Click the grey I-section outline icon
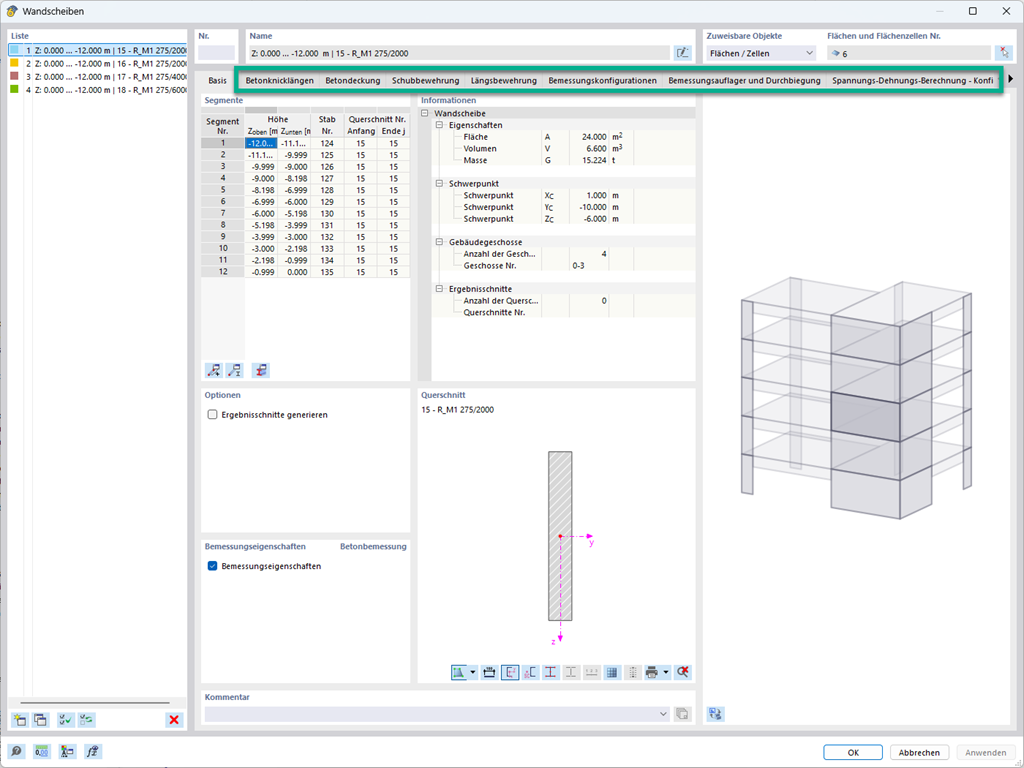The width and height of the screenshot is (1024, 768). [571, 672]
